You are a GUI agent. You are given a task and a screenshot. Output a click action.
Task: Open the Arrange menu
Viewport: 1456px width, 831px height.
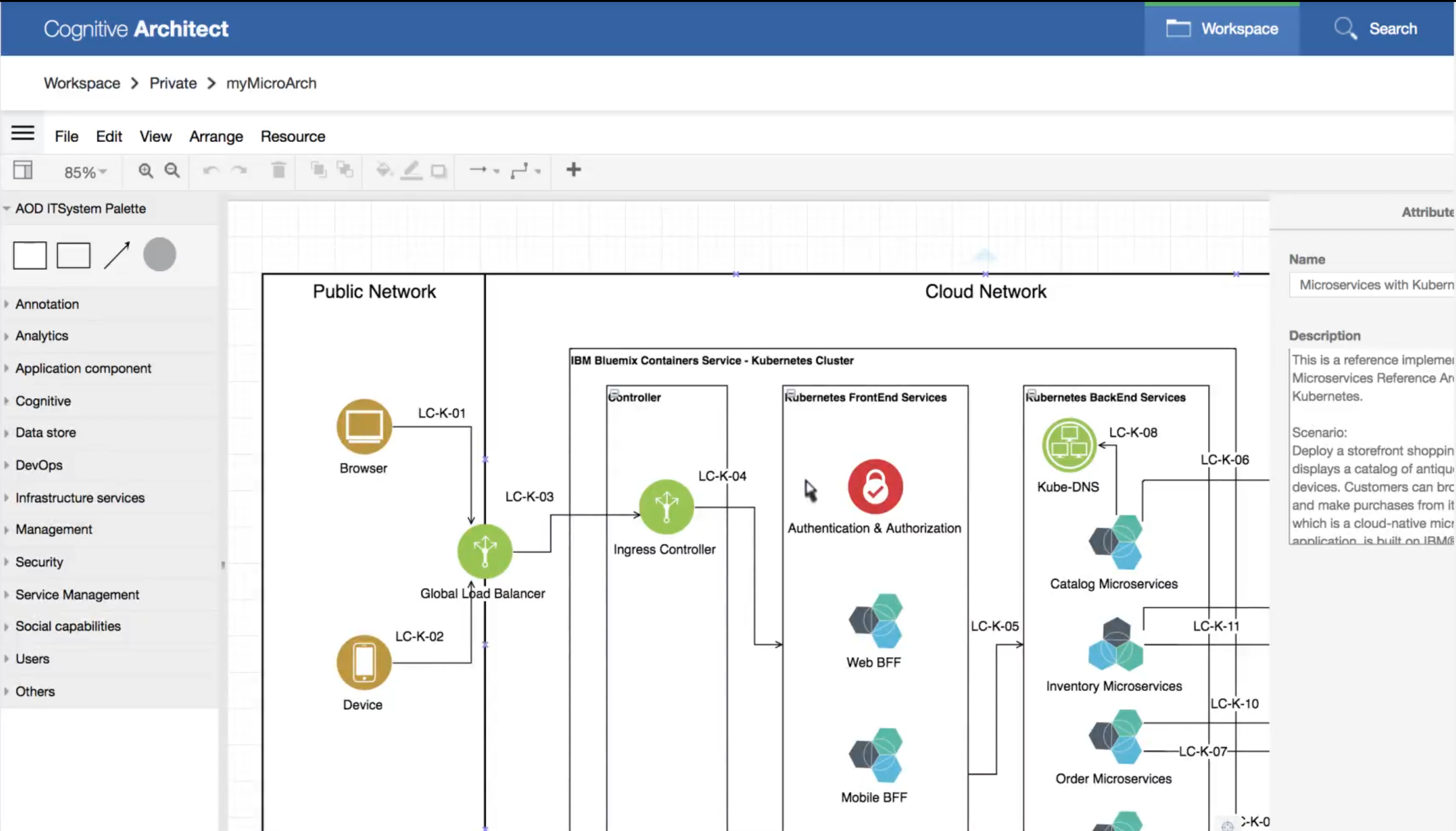(x=216, y=136)
